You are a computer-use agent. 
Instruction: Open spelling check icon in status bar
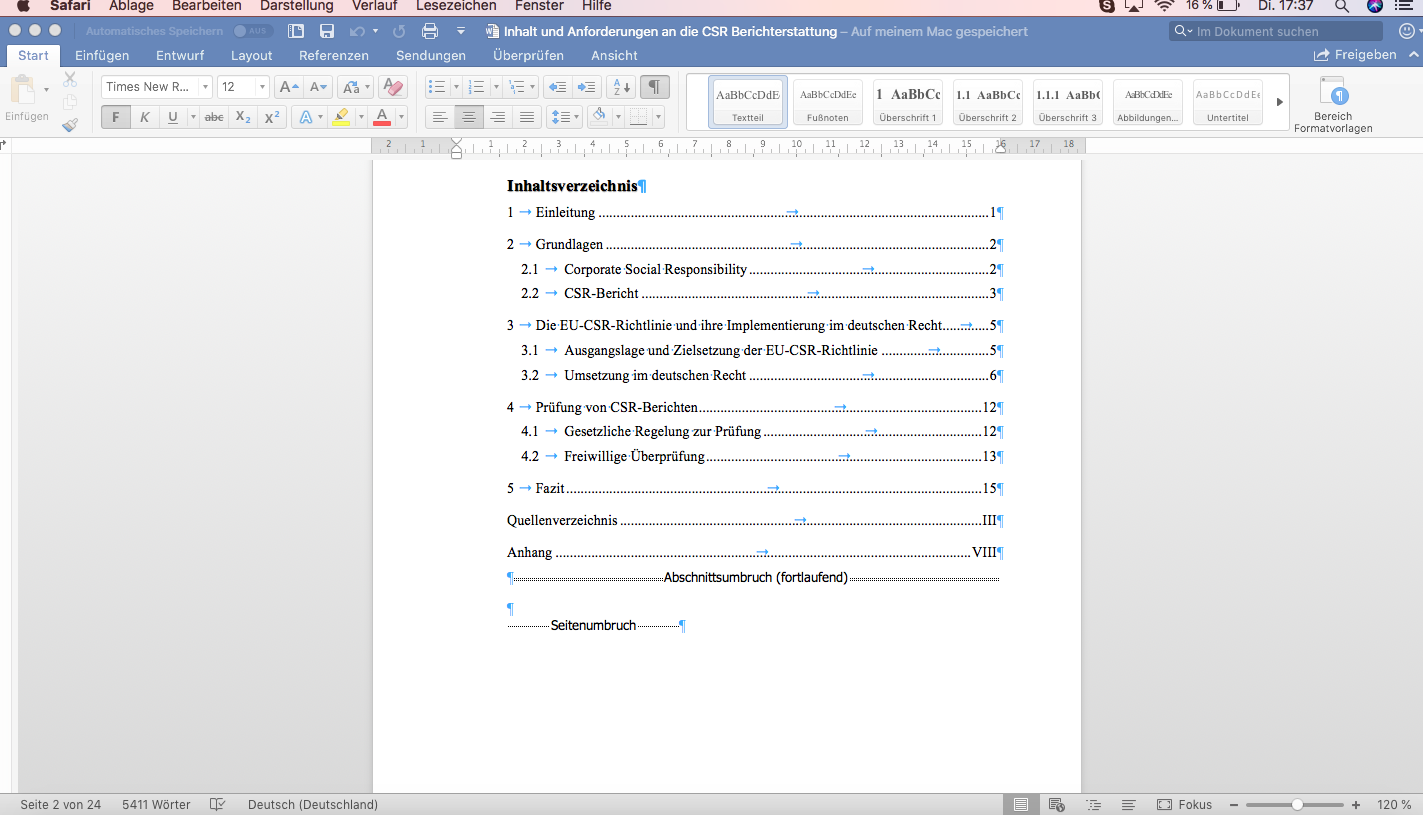[218, 804]
